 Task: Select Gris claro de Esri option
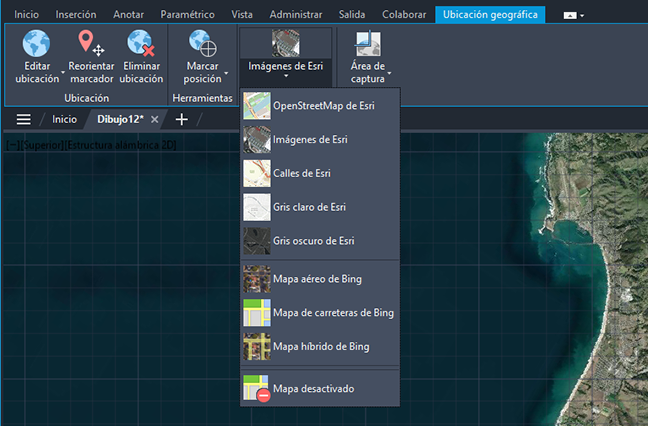[x=320, y=207]
